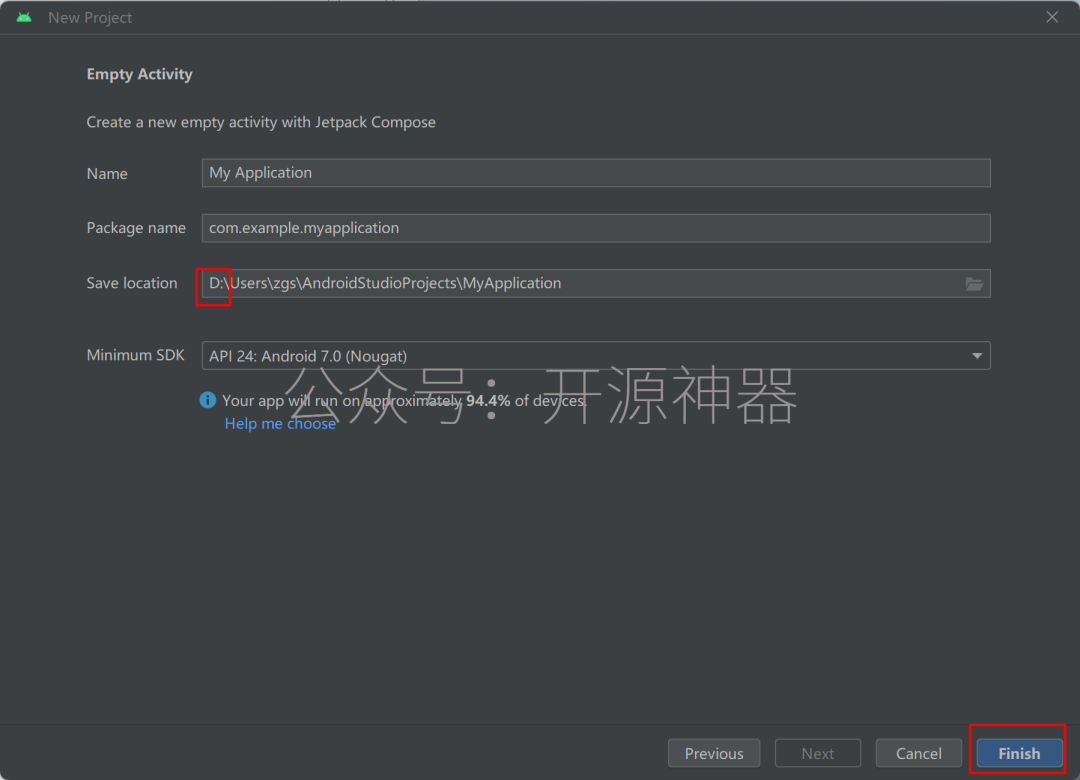Click the Minimum SDK label

[135, 355]
